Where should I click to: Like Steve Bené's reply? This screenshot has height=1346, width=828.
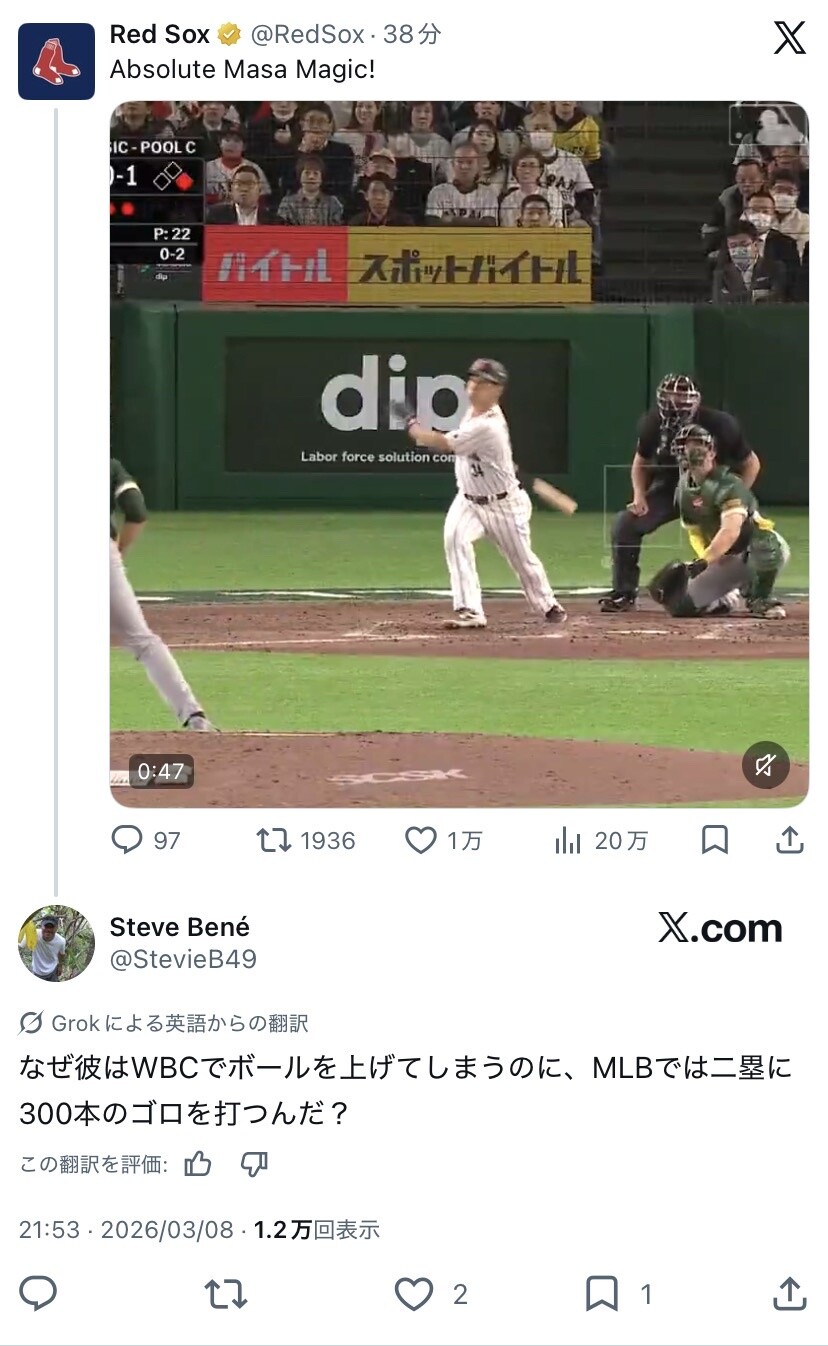(430, 1294)
